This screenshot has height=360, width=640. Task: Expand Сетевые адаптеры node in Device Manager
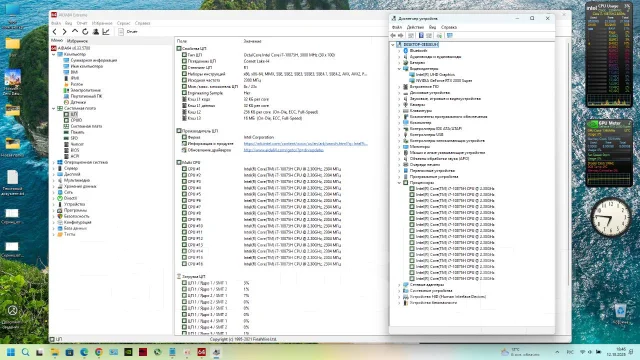tap(399, 284)
